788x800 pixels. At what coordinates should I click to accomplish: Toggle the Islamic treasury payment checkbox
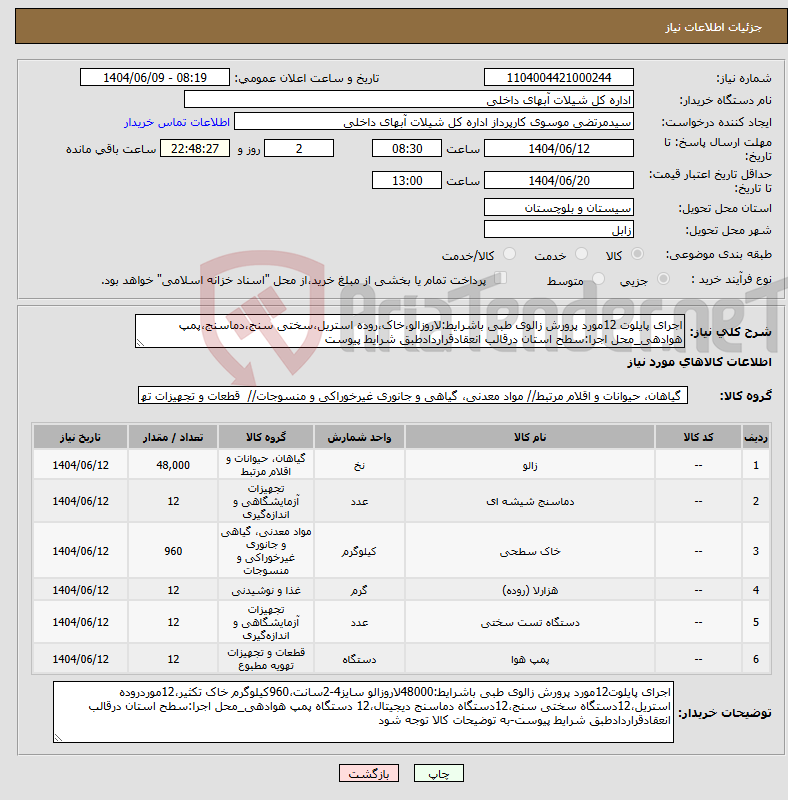pyautogui.click(x=501, y=278)
